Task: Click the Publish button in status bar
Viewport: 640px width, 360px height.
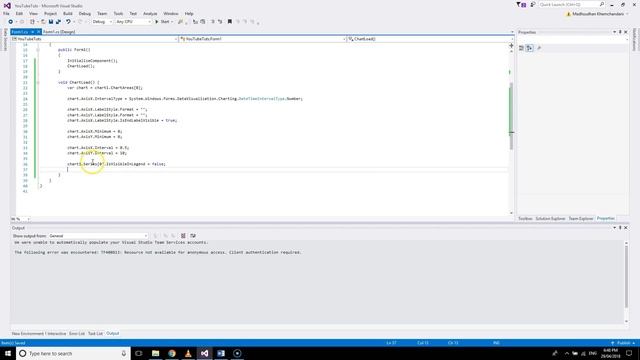Action: 623,343
